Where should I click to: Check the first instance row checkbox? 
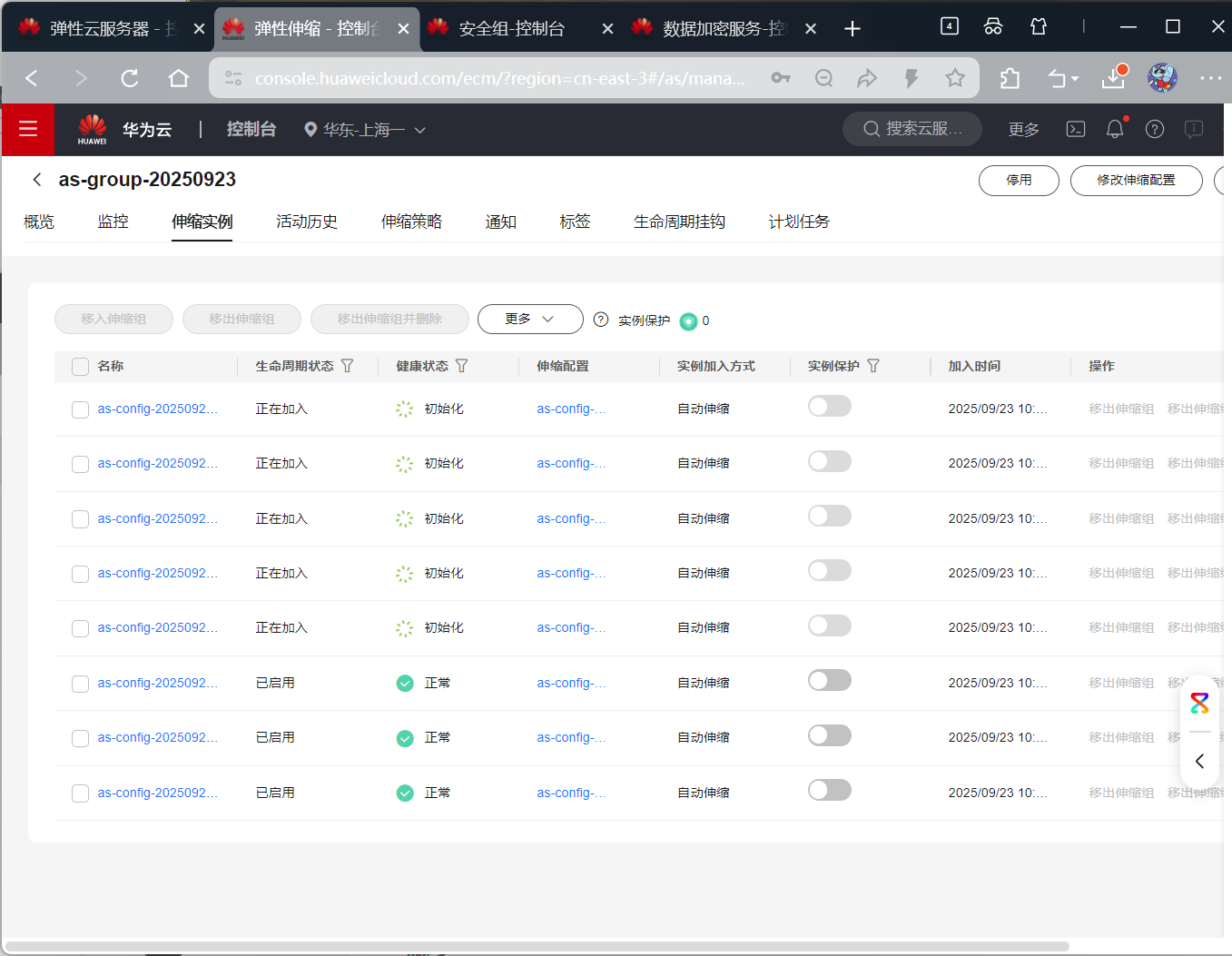point(80,409)
